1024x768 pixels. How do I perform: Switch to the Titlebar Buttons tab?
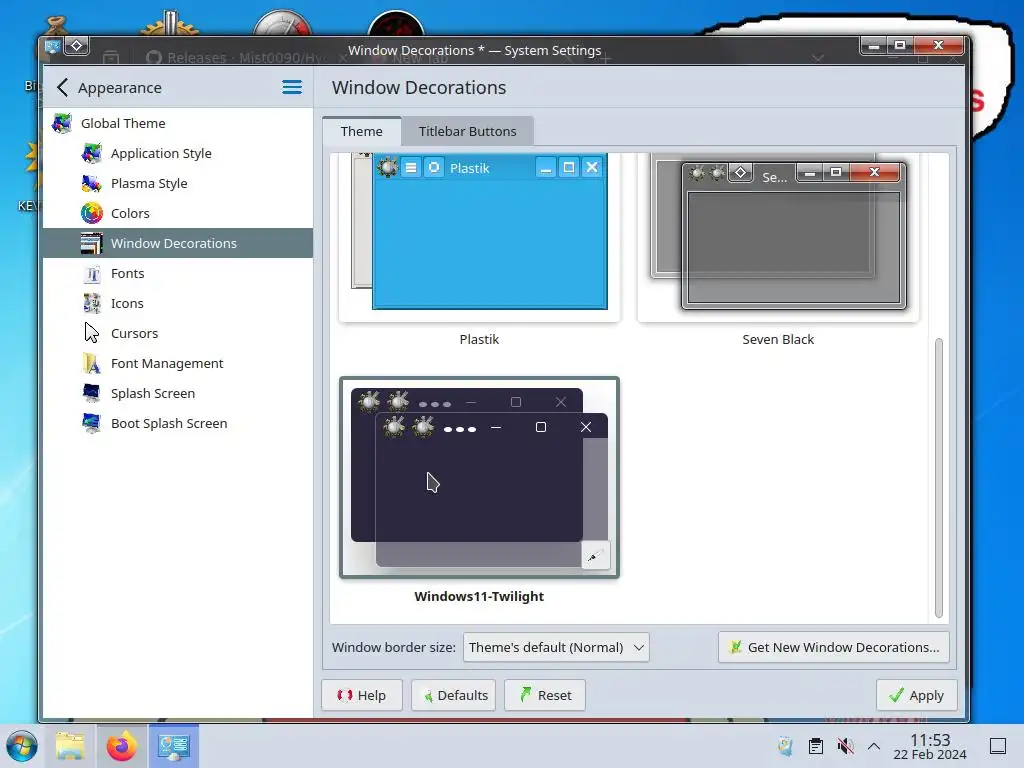(x=468, y=131)
